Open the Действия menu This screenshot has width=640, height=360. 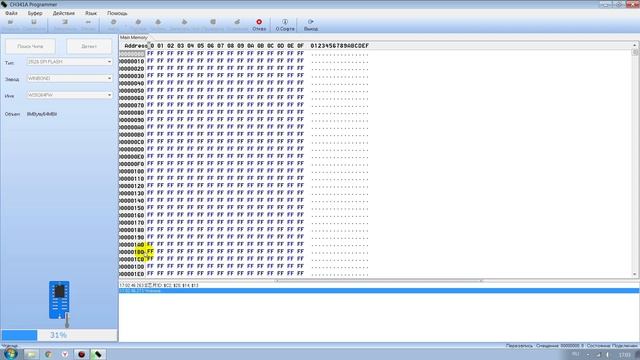pyautogui.click(x=64, y=13)
